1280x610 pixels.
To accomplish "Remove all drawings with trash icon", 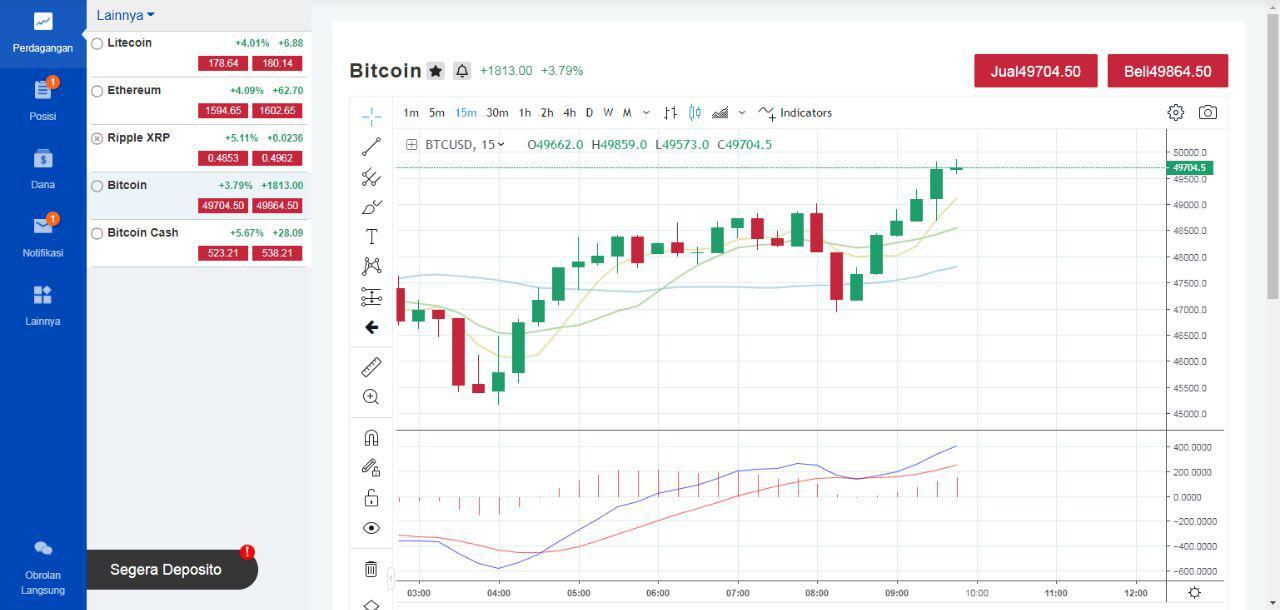I will point(371,569).
